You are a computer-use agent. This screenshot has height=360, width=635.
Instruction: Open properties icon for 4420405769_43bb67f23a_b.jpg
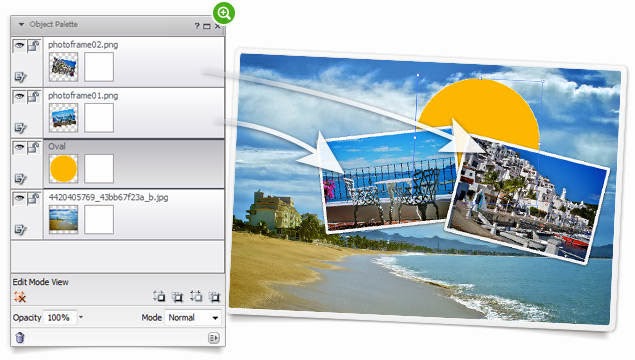(20, 230)
